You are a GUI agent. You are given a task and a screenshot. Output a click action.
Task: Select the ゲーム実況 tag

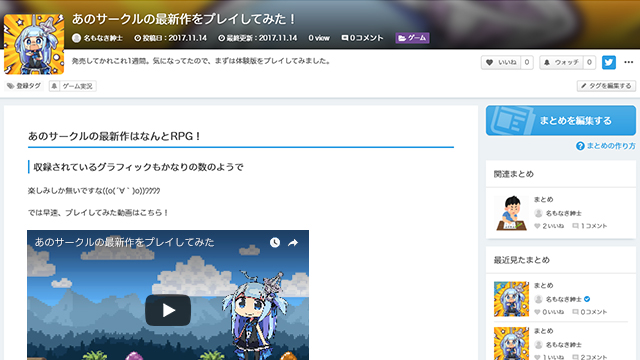78,86
